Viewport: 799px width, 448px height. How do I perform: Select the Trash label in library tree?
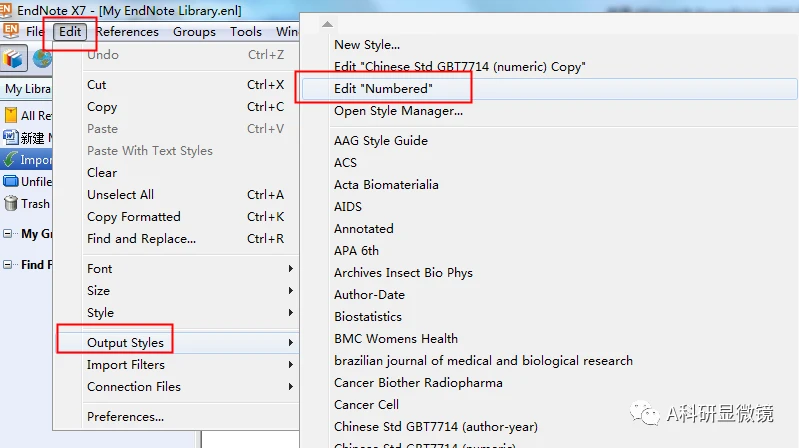click(x=35, y=203)
